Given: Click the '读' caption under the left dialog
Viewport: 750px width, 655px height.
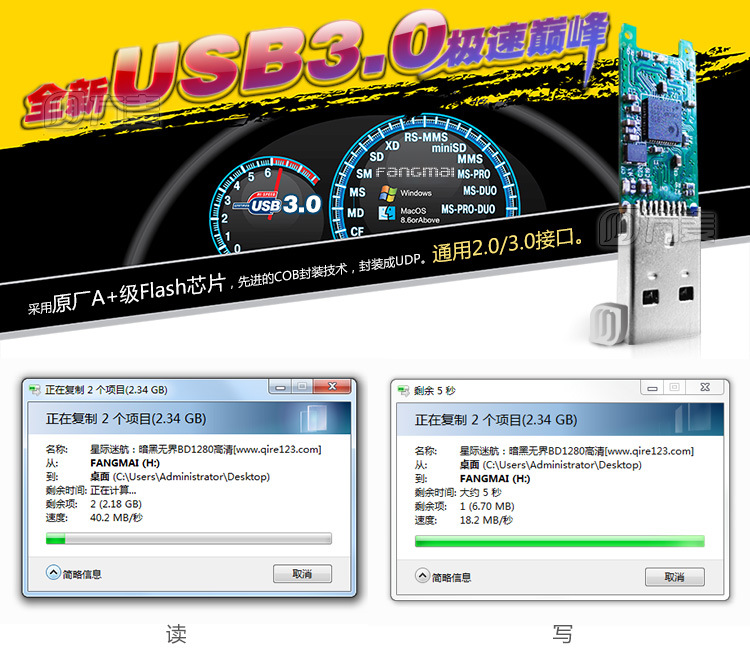Looking at the screenshot, I should coord(176,634).
